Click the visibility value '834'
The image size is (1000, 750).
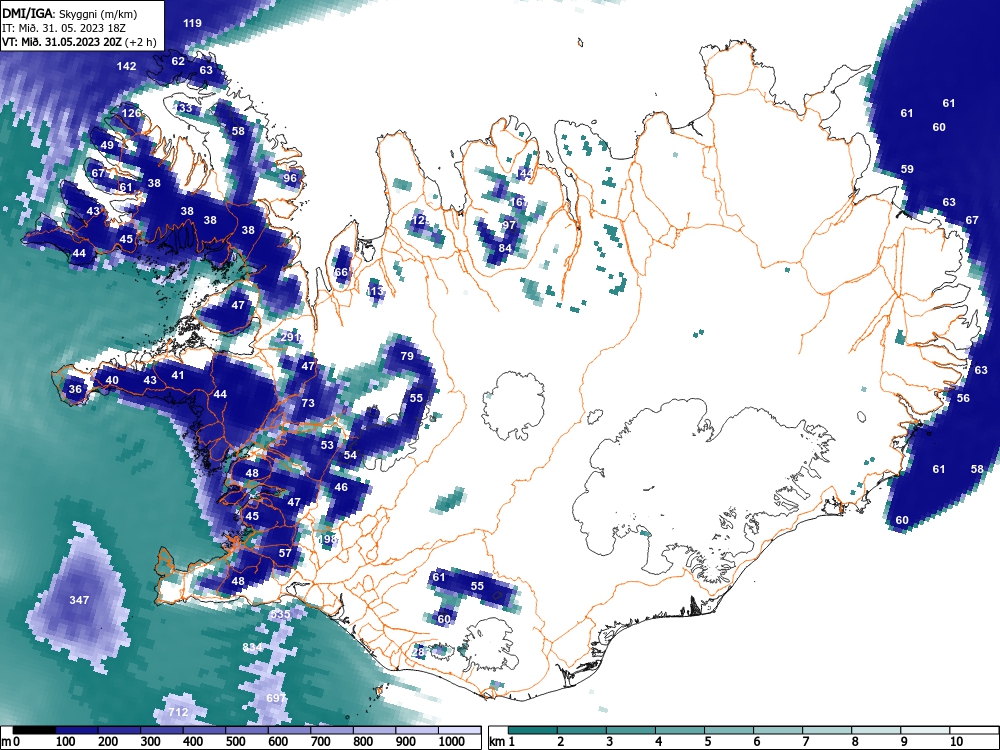pyautogui.click(x=253, y=647)
